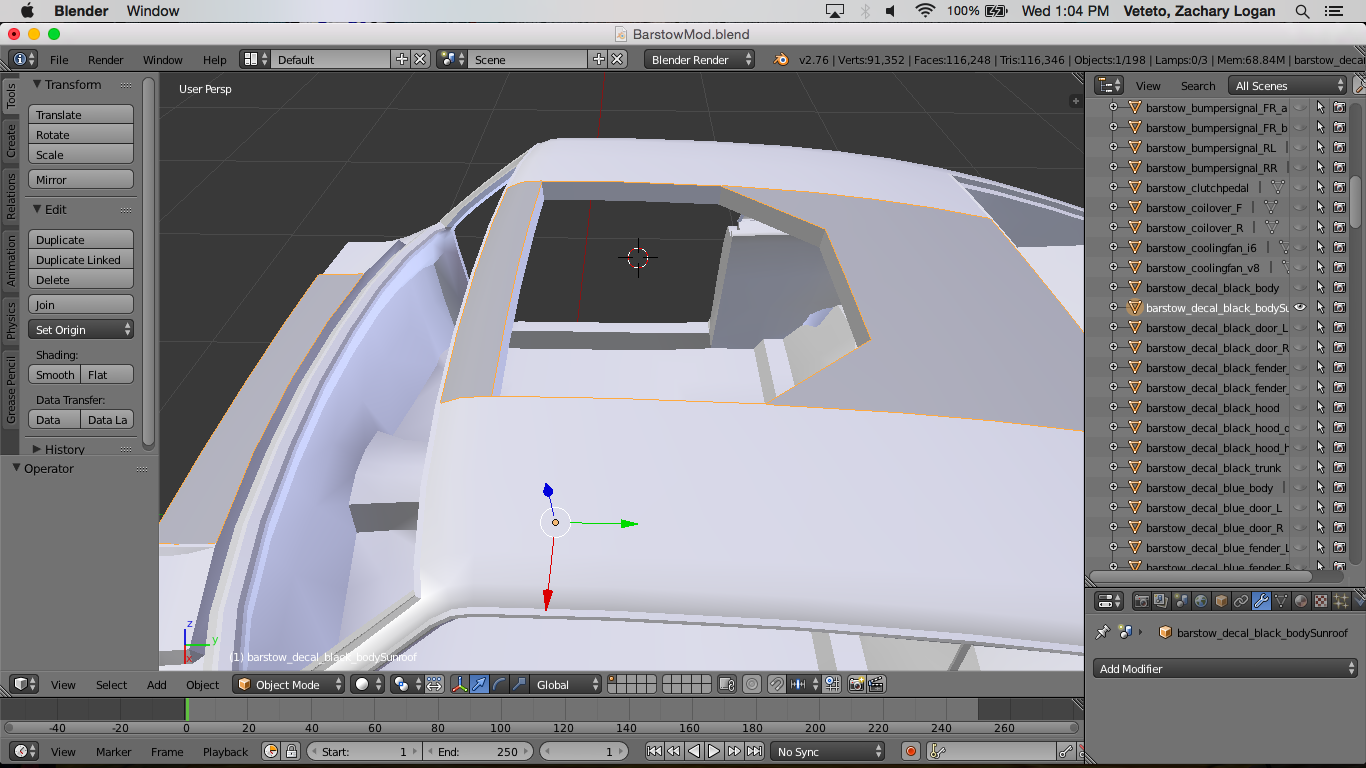Open the No Sync playback dropdown
Image resolution: width=1366 pixels, height=768 pixels.
tap(828, 751)
